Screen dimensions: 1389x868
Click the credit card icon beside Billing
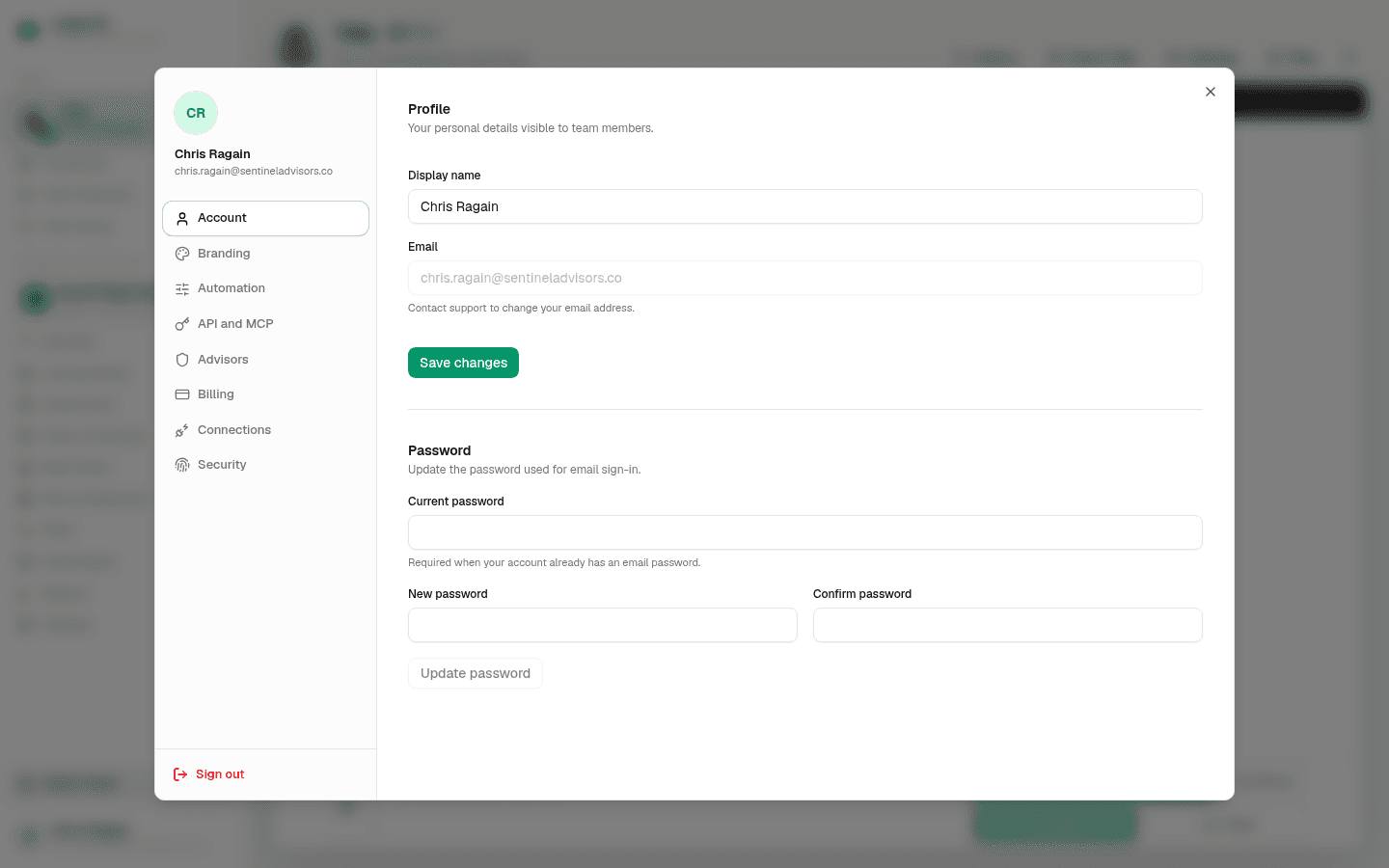point(182,394)
